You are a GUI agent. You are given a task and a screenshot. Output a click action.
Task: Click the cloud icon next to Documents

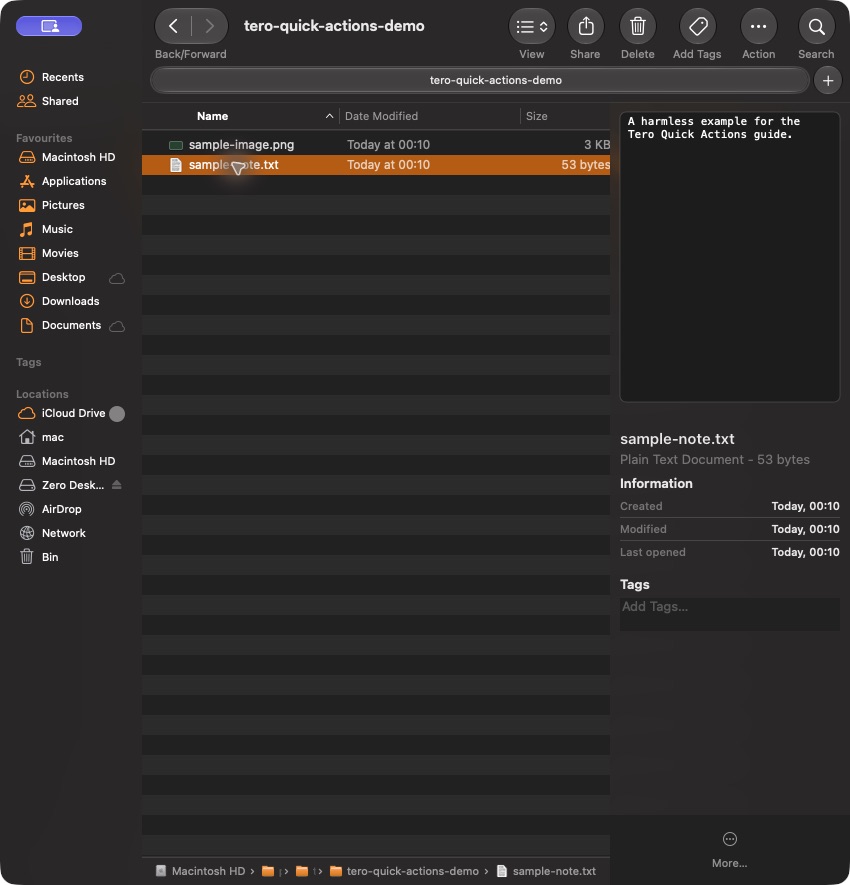[117, 326]
